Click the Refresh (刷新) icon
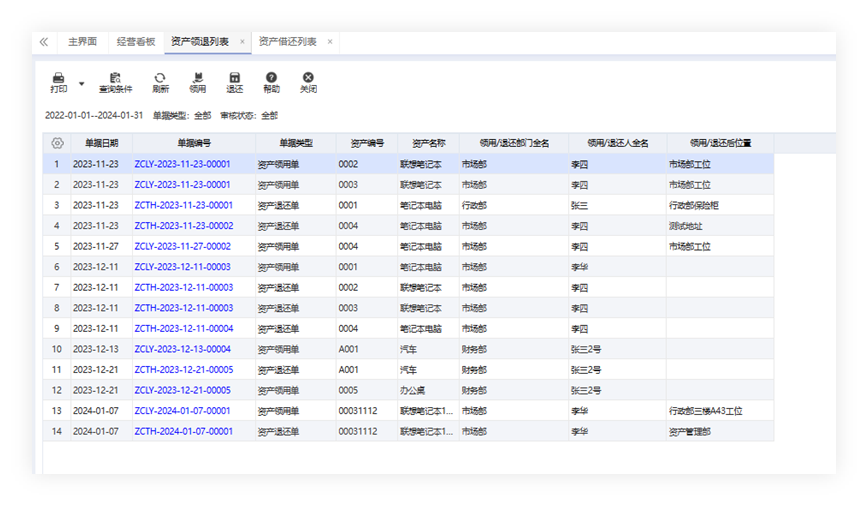The height and width of the screenshot is (506, 868). tap(159, 78)
